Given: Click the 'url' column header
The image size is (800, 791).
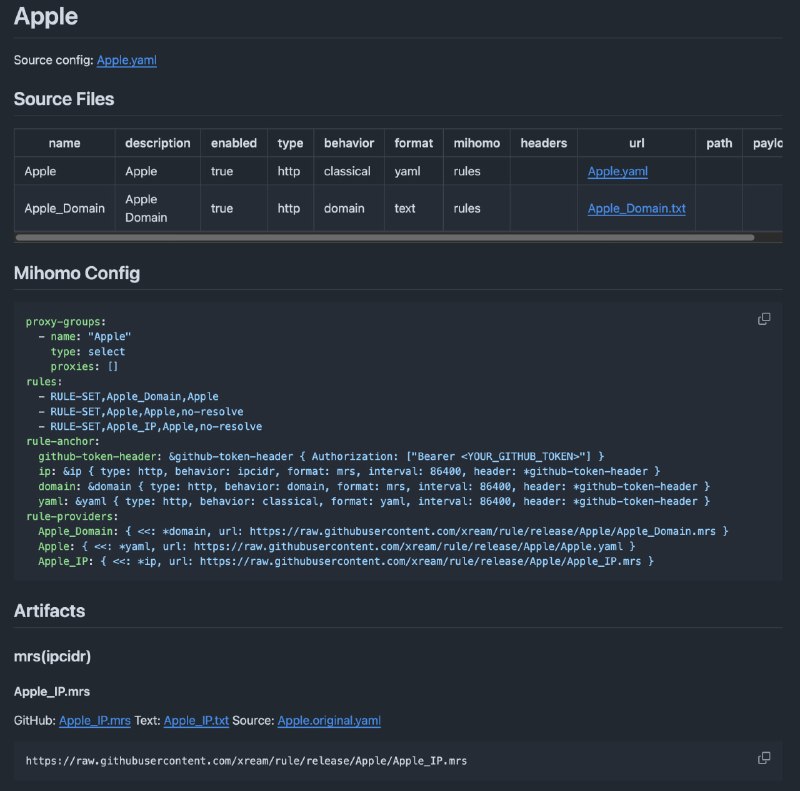Looking at the screenshot, I should point(636,143).
